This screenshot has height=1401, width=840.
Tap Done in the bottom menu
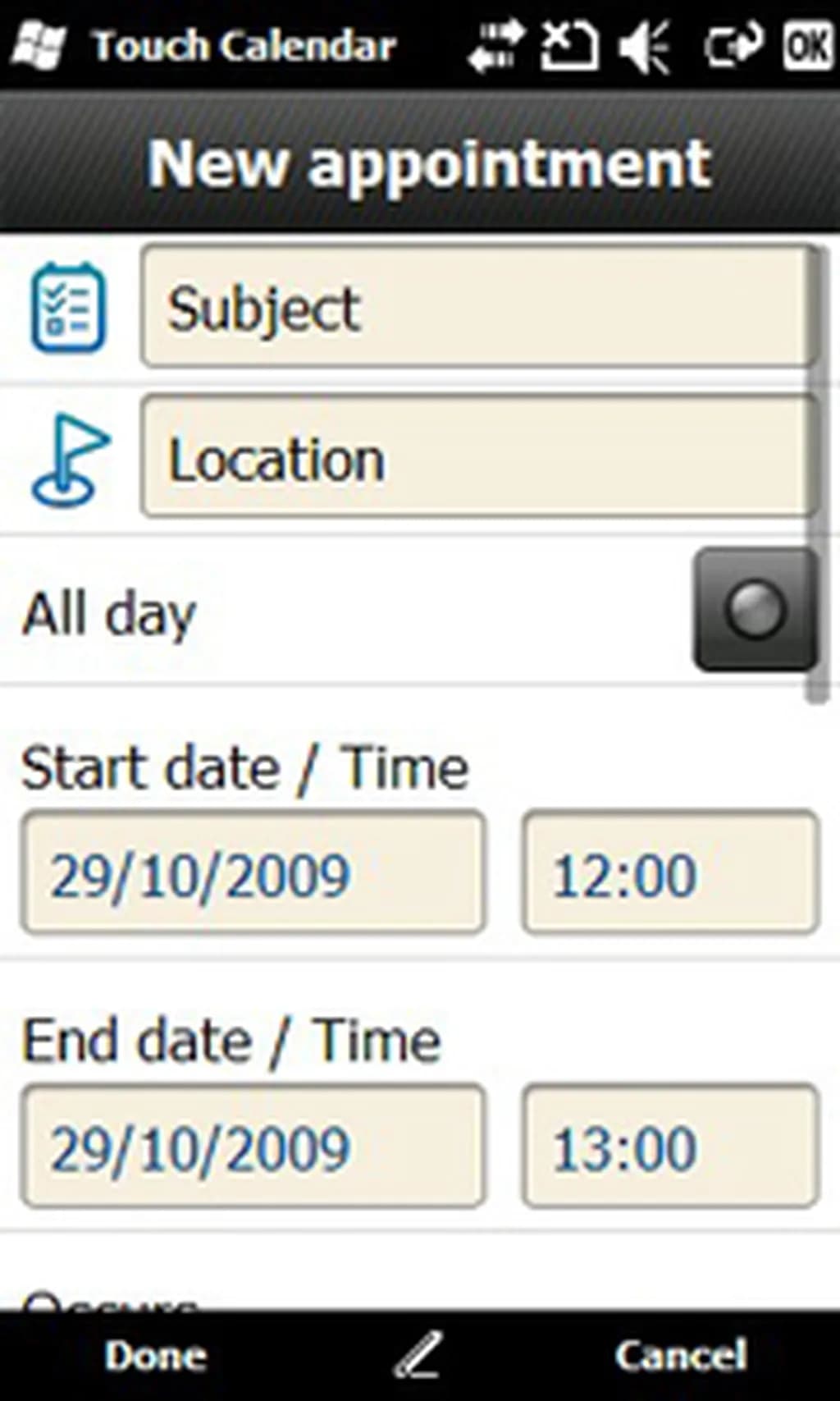point(155,1355)
